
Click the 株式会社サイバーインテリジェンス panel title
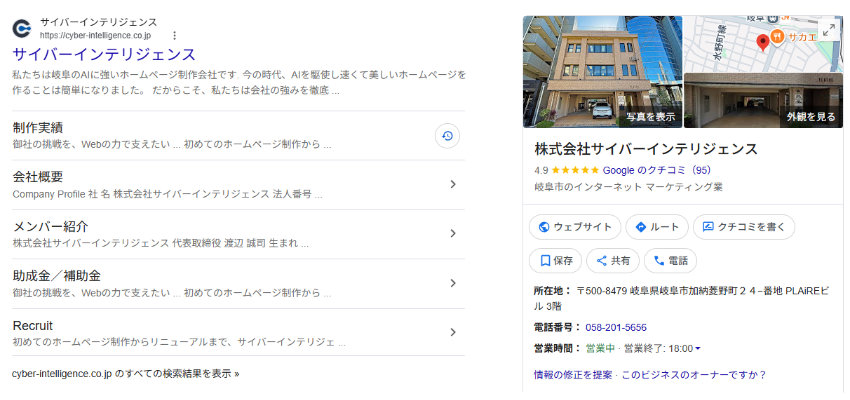click(646, 149)
